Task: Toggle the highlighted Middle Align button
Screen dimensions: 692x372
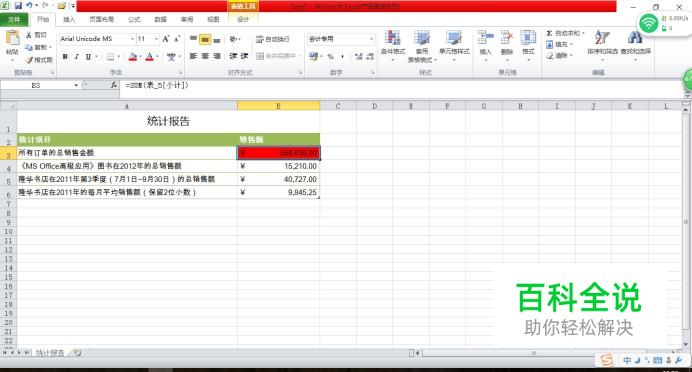Action: pos(205,39)
